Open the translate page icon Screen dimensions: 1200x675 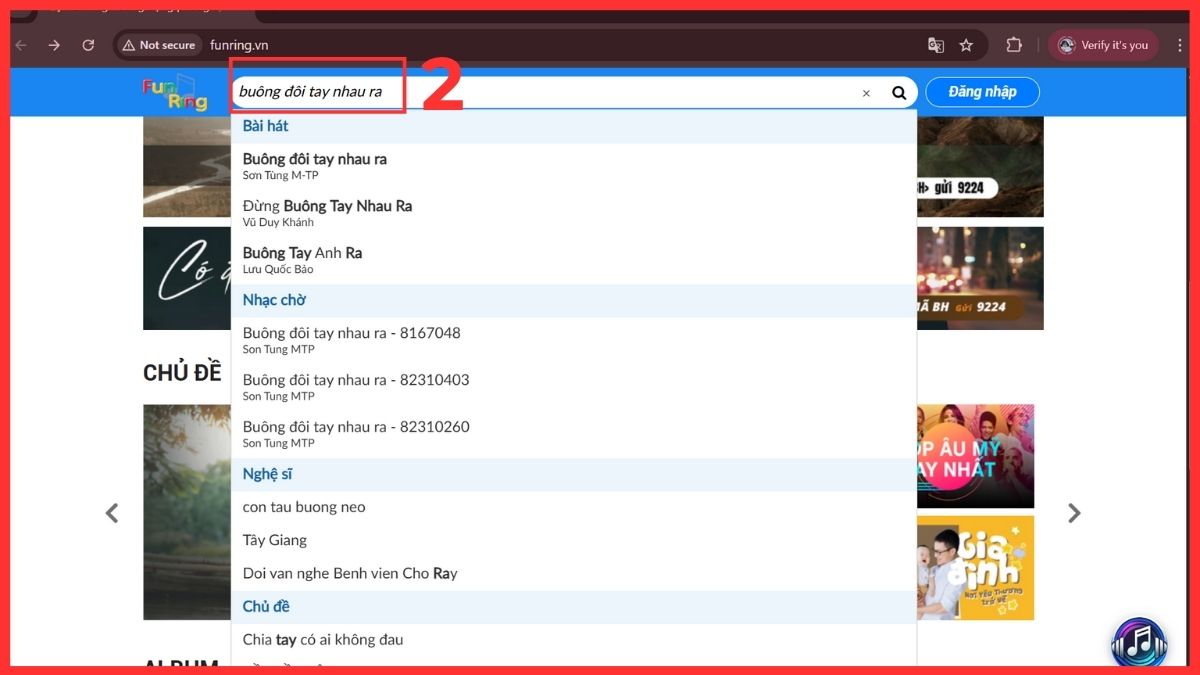tap(936, 45)
